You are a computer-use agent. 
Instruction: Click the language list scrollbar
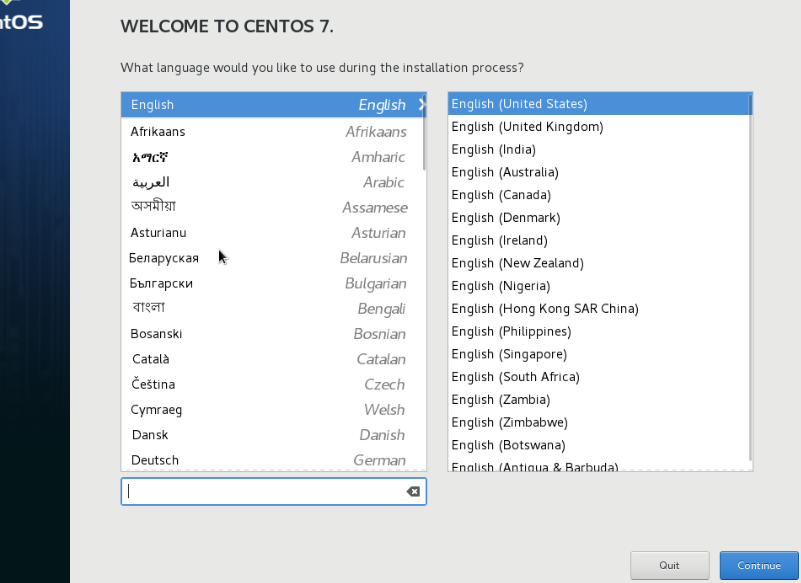(x=424, y=131)
